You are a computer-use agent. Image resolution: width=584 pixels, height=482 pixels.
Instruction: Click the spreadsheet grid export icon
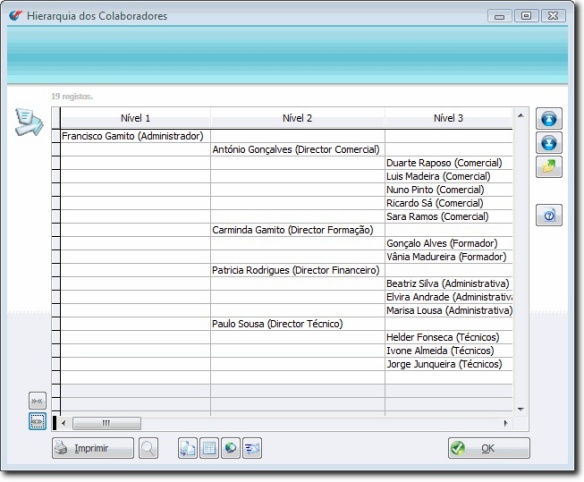coord(209,448)
